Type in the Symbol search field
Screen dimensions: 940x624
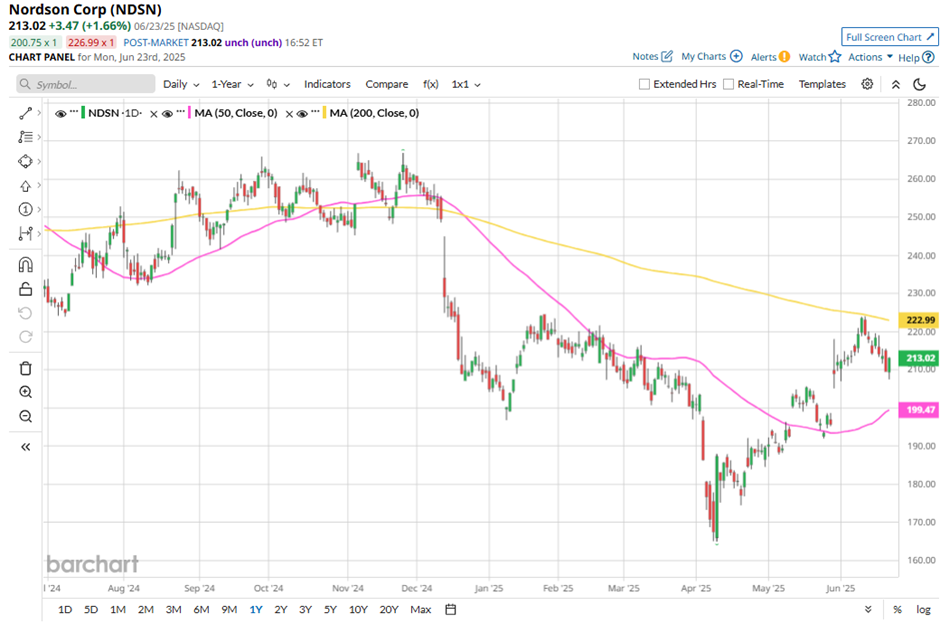(x=90, y=85)
